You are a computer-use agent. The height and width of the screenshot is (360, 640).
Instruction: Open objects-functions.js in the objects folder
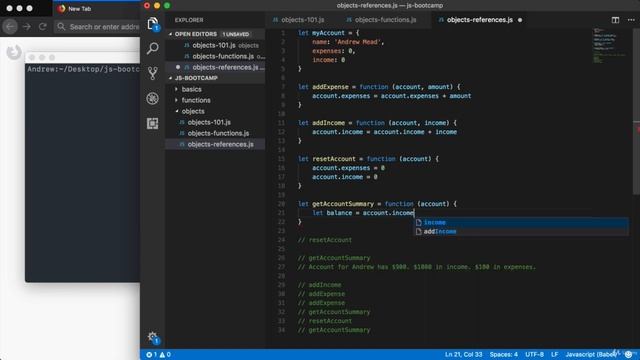coord(218,133)
